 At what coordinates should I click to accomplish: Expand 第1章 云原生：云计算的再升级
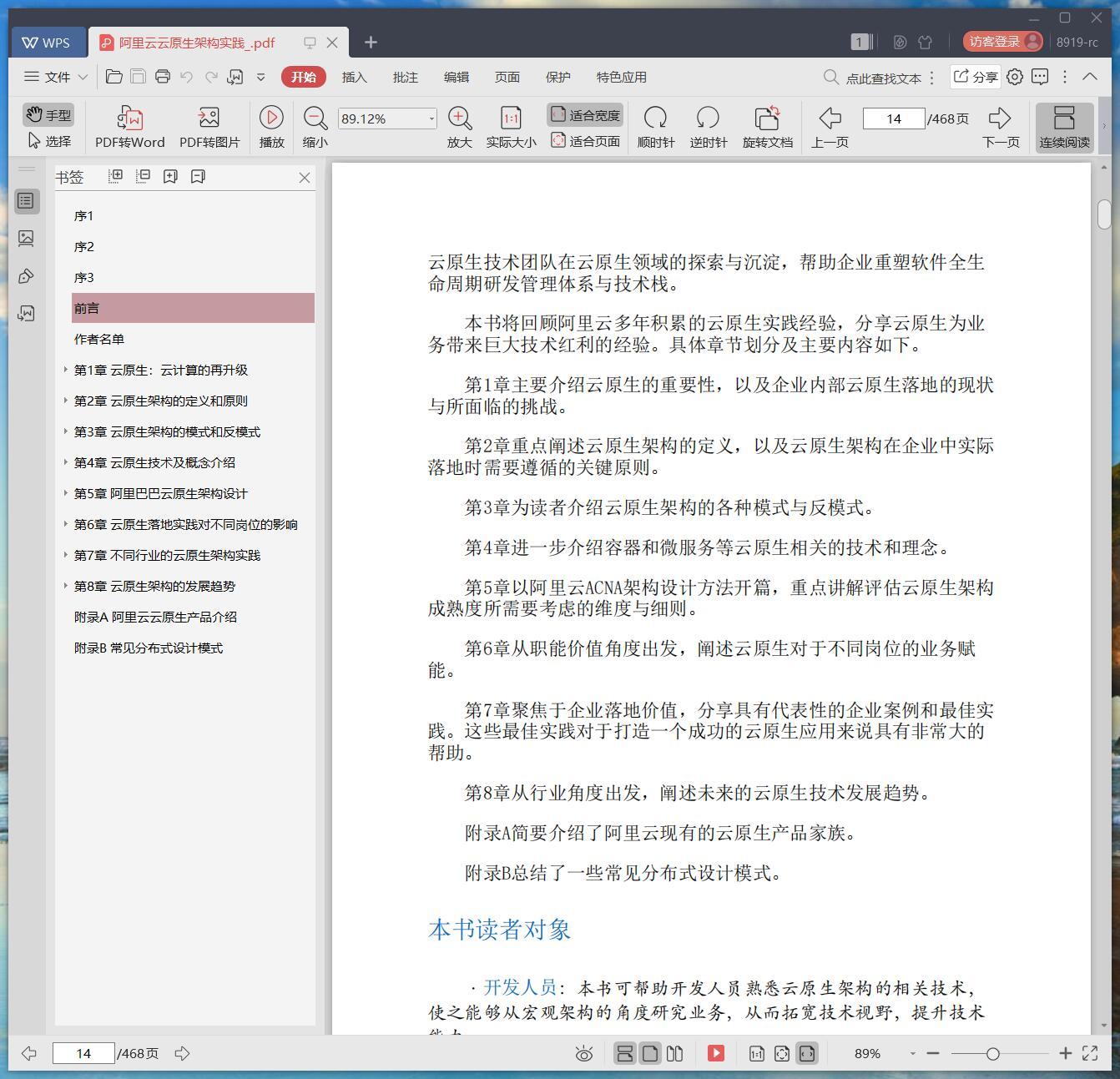[x=66, y=369]
